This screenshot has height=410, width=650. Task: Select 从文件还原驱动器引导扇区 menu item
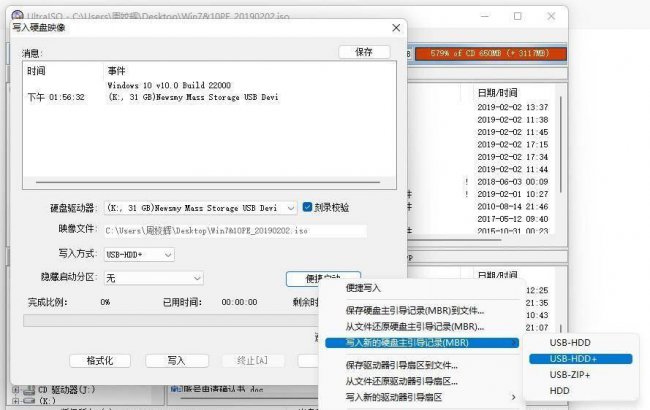pyautogui.click(x=402, y=381)
